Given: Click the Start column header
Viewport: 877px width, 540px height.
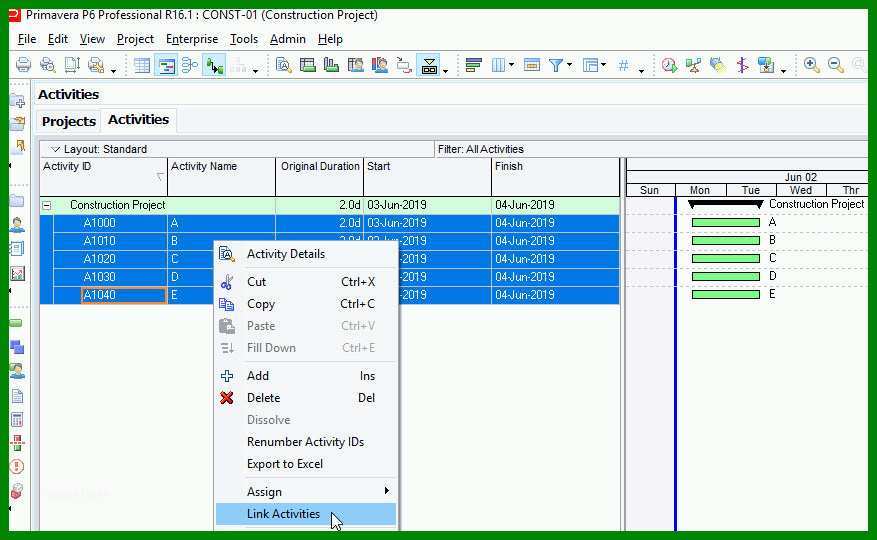Looking at the screenshot, I should [x=427, y=176].
